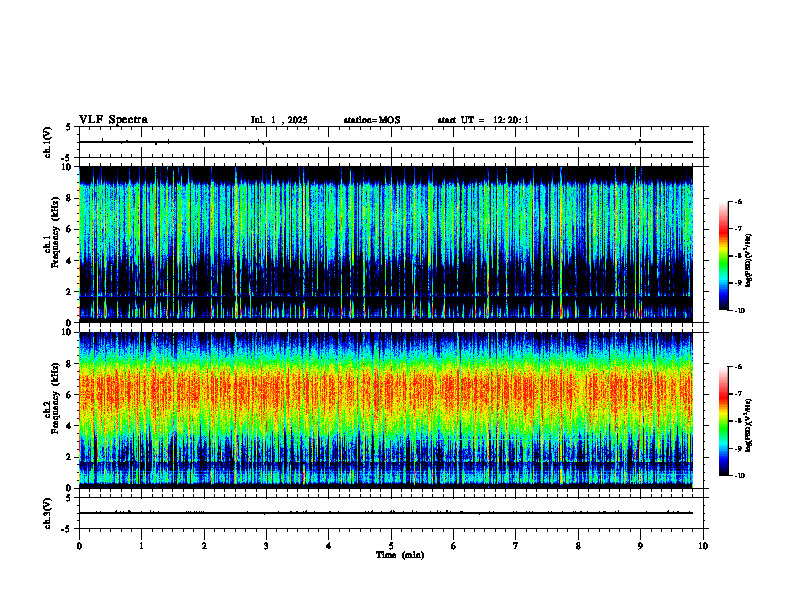Click time axis tick label "1"
The width and height of the screenshot is (792, 612).
pos(141,546)
